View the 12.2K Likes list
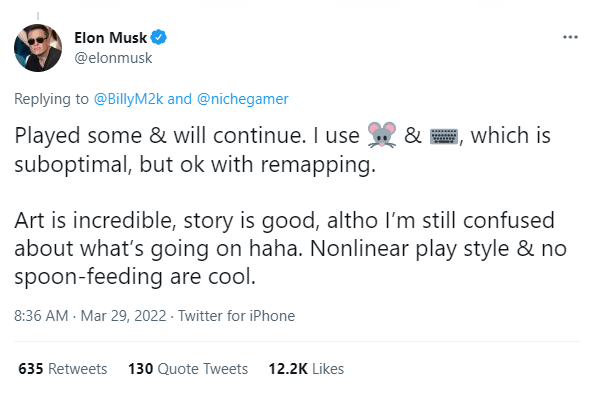The width and height of the screenshot is (594, 393). [x=306, y=369]
